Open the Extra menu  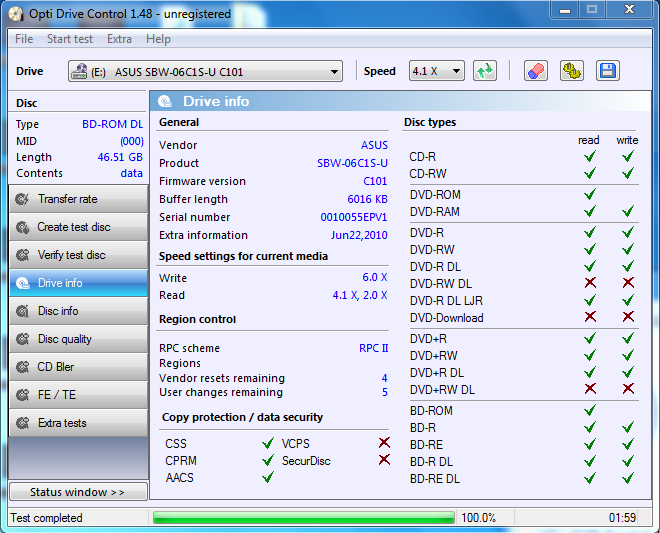tap(119, 39)
